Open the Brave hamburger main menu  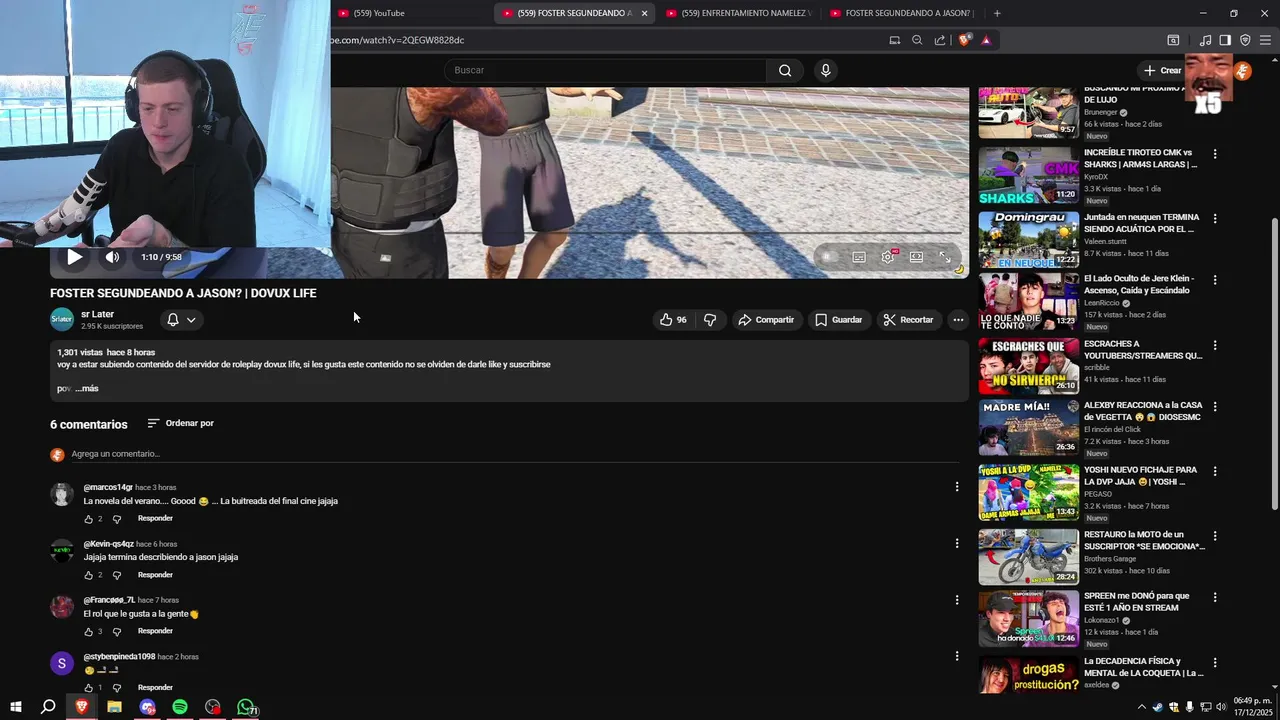[1265, 40]
